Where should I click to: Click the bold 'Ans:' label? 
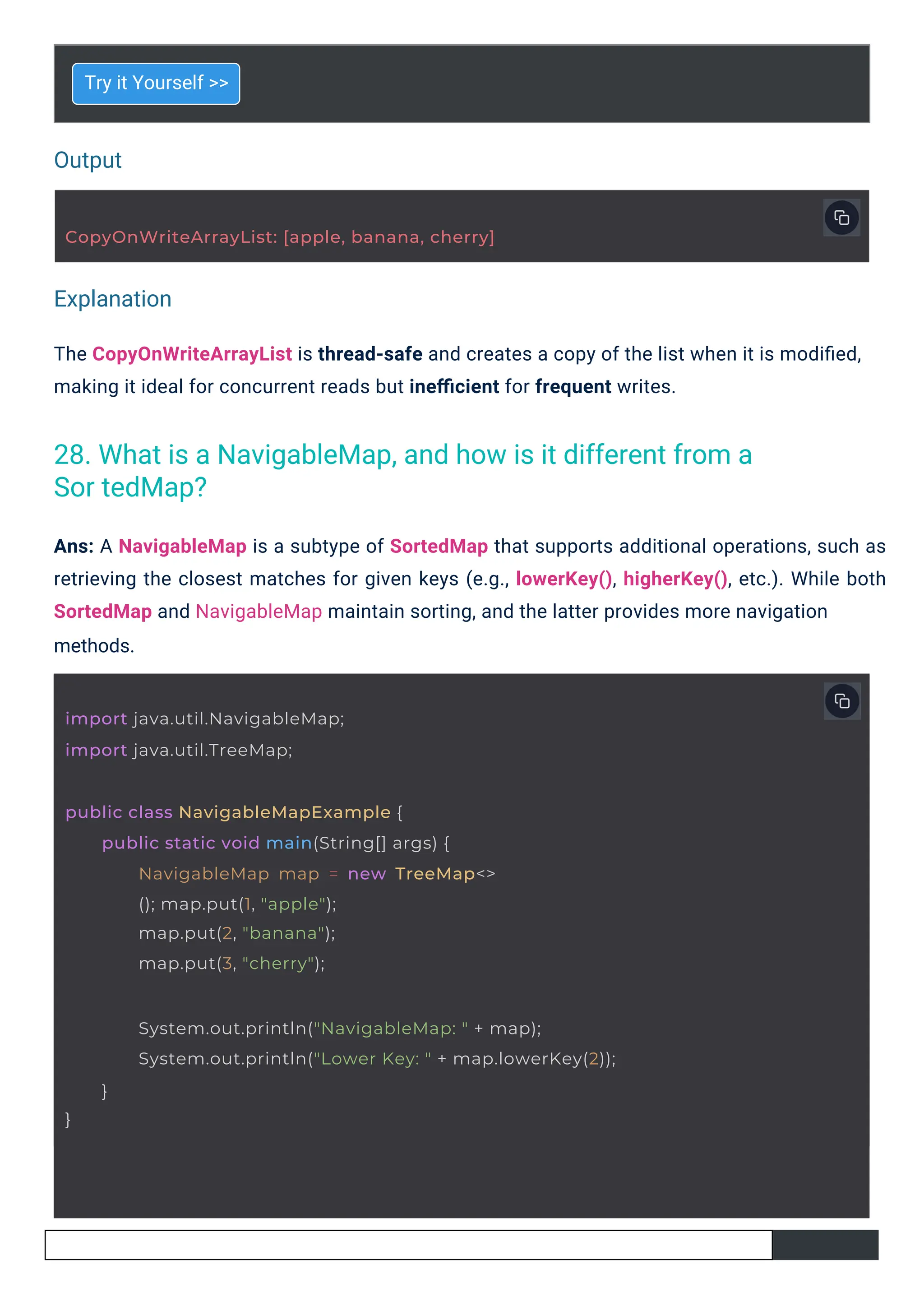click(x=74, y=546)
